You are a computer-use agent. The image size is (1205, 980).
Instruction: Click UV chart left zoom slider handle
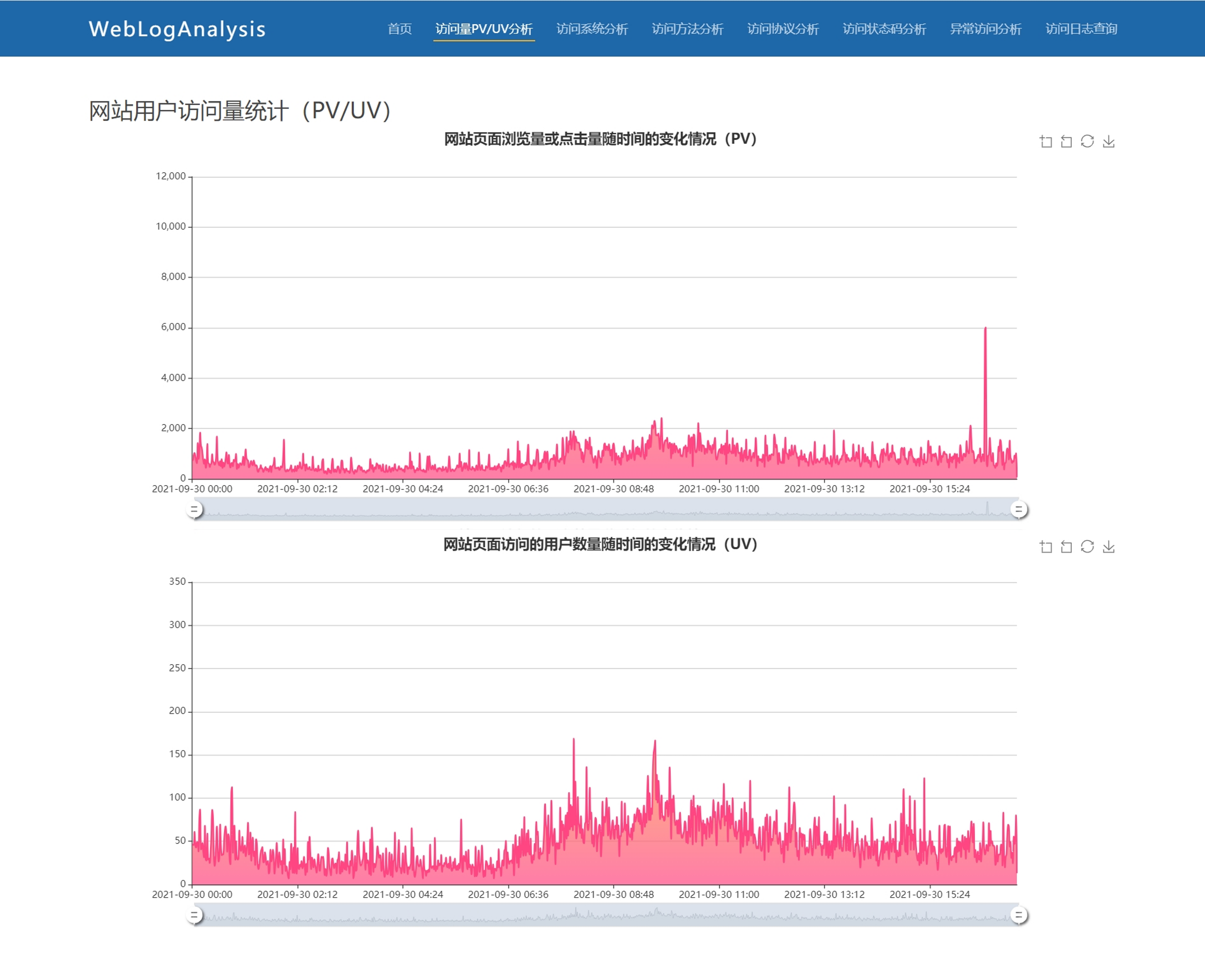(x=194, y=915)
